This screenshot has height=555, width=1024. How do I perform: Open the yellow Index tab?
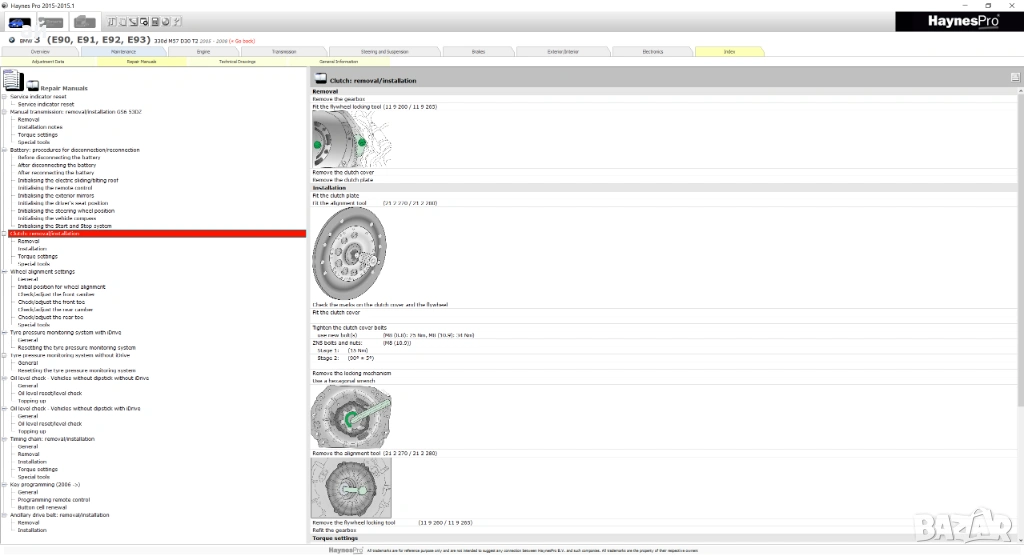[729, 50]
